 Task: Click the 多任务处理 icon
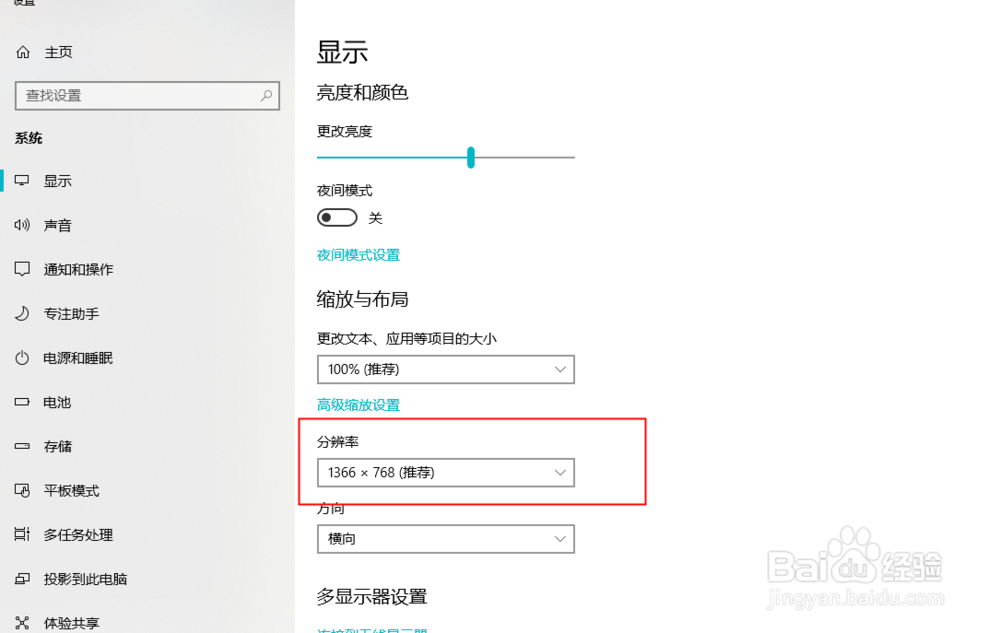[x=22, y=534]
